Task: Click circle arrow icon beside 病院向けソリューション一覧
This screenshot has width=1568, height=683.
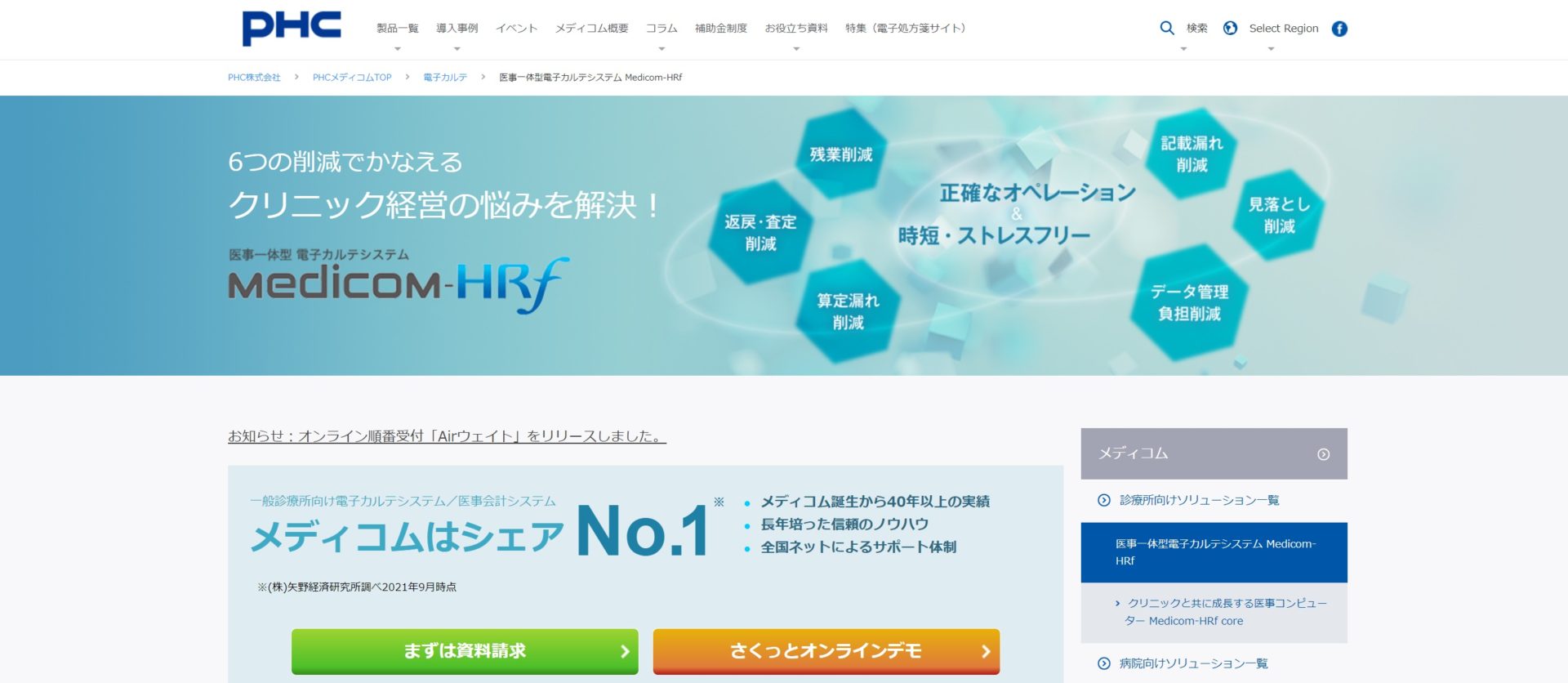Action: point(1104,663)
